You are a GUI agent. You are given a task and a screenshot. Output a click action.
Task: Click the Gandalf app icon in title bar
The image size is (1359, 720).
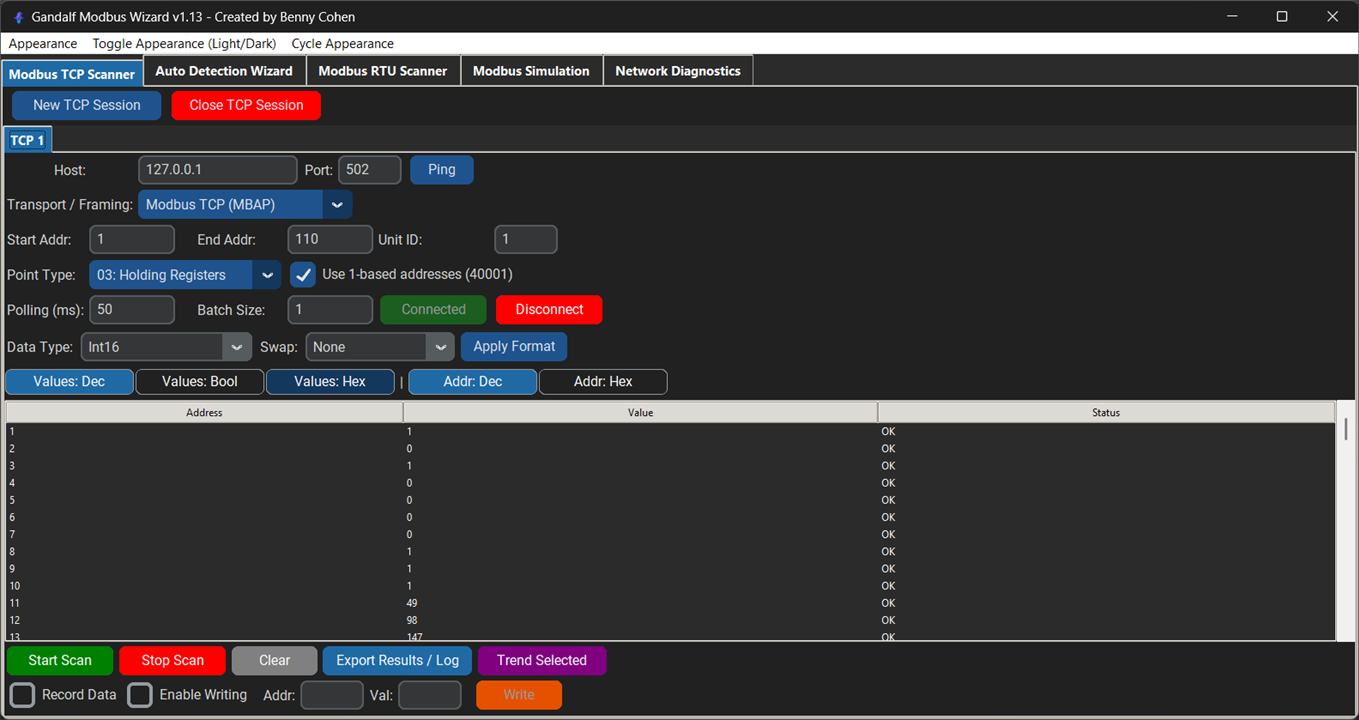(x=18, y=17)
